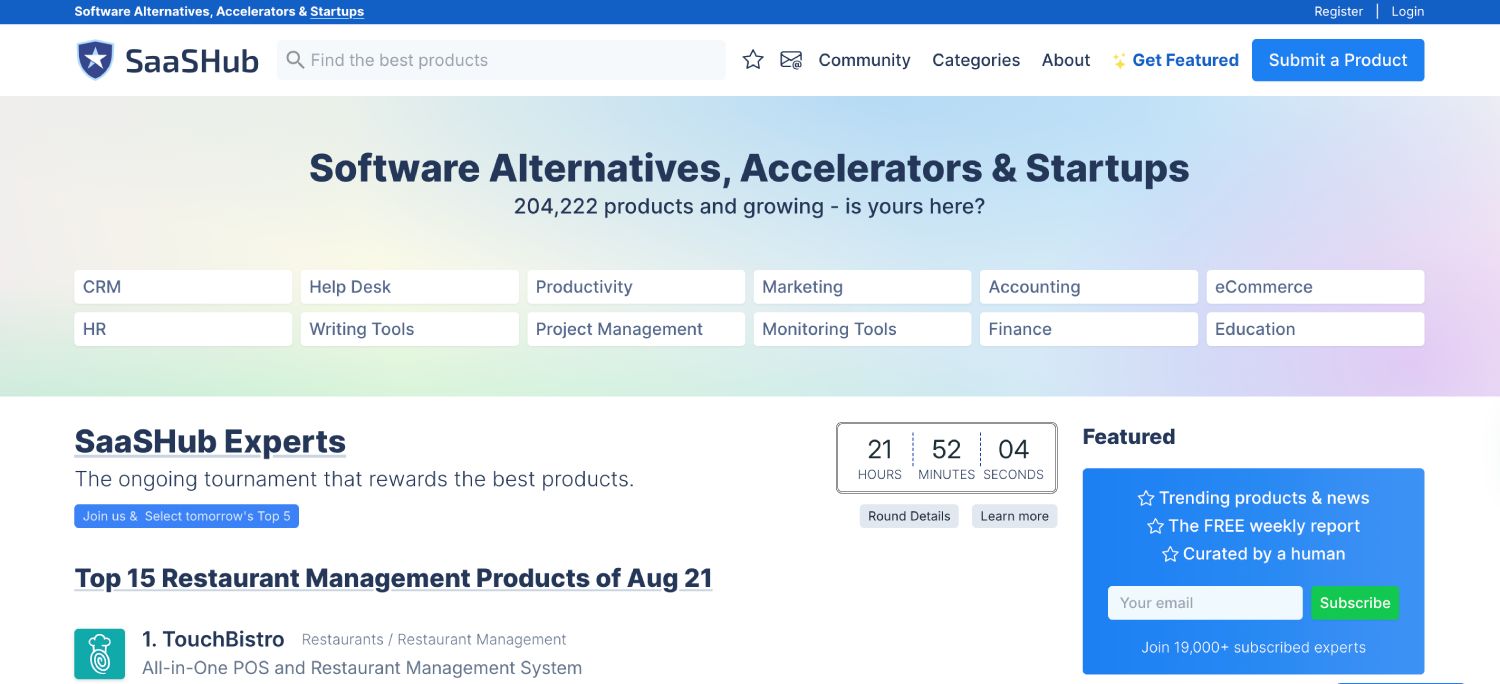
Task: Click the Submit a Product button
Action: (x=1338, y=60)
